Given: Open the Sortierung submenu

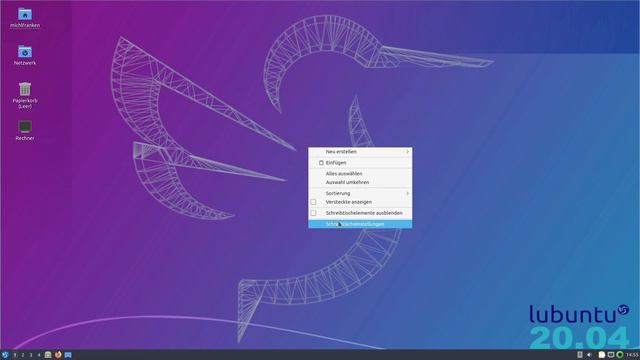Looking at the screenshot, I should (x=360, y=193).
